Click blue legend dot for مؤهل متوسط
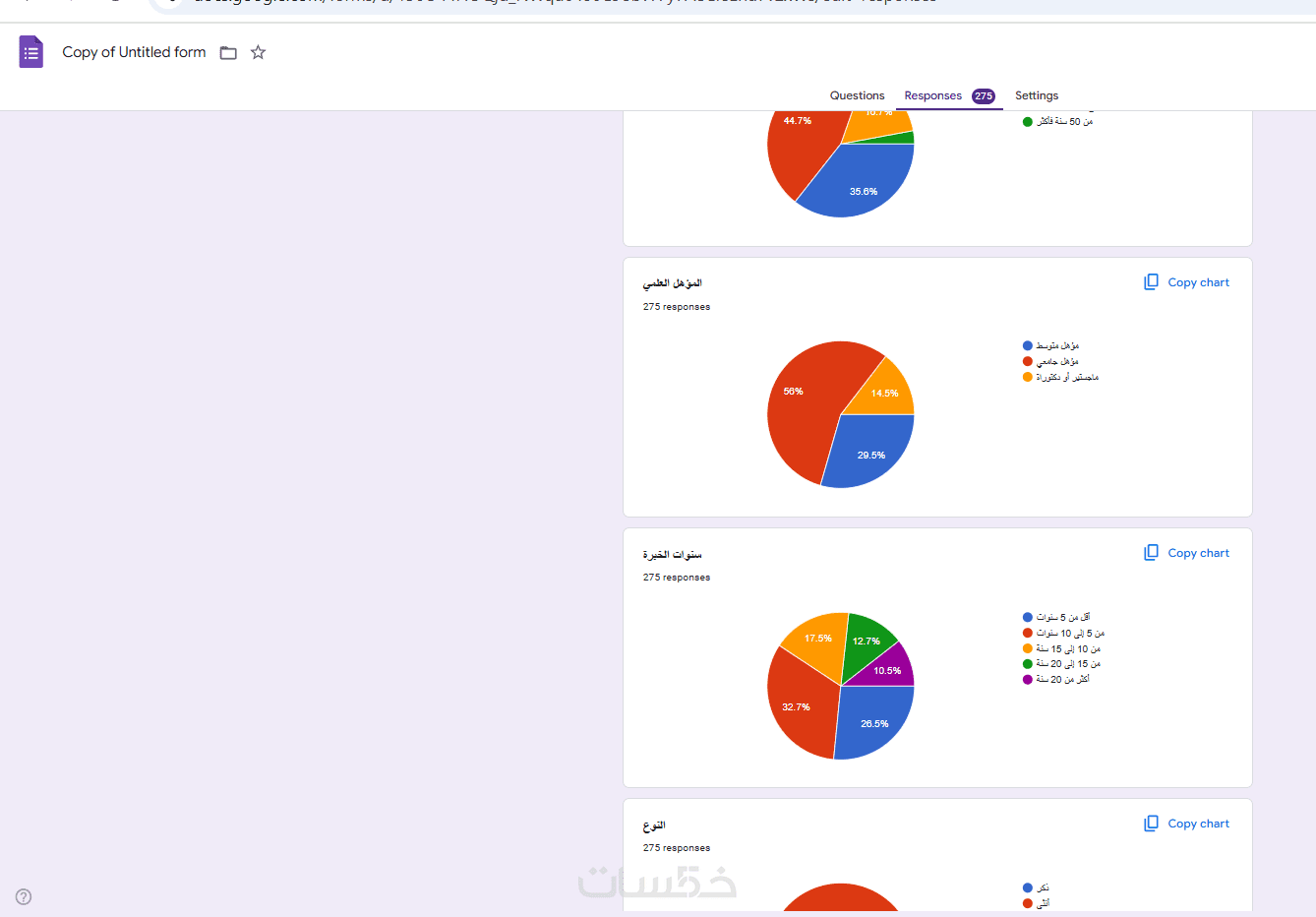Screen dimensions: 1316x917 click(1028, 345)
